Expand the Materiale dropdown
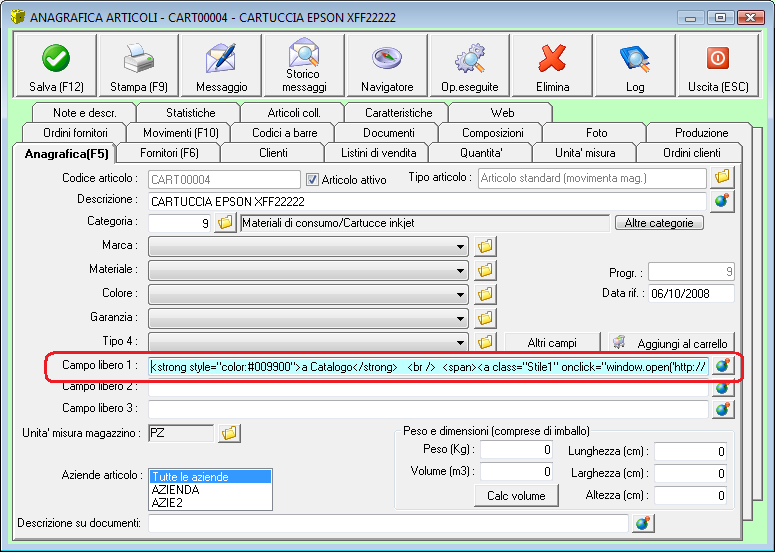775x552 pixels. (x=460, y=270)
